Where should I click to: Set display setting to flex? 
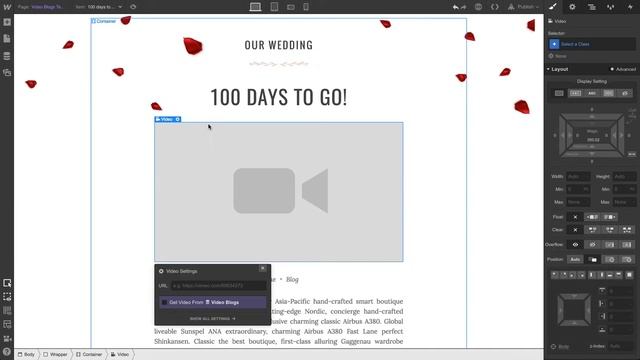coord(608,93)
